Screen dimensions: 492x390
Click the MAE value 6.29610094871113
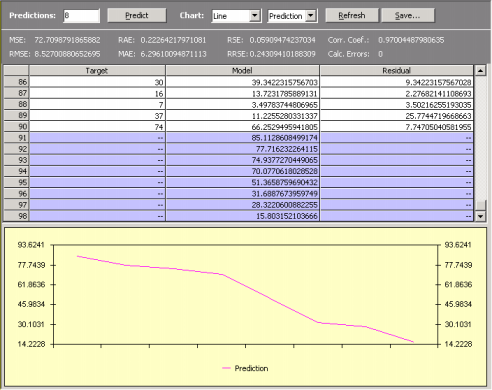pos(173,54)
